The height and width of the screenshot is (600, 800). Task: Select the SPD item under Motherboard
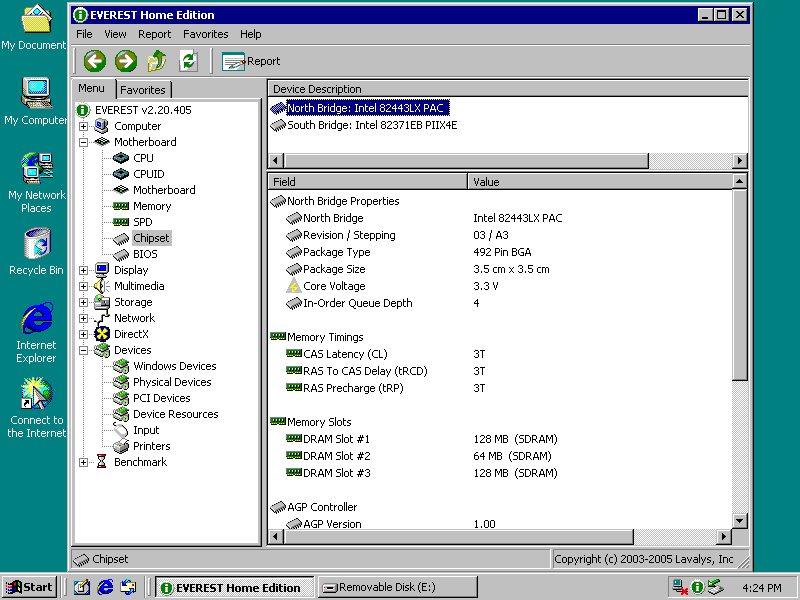pyautogui.click(x=143, y=222)
